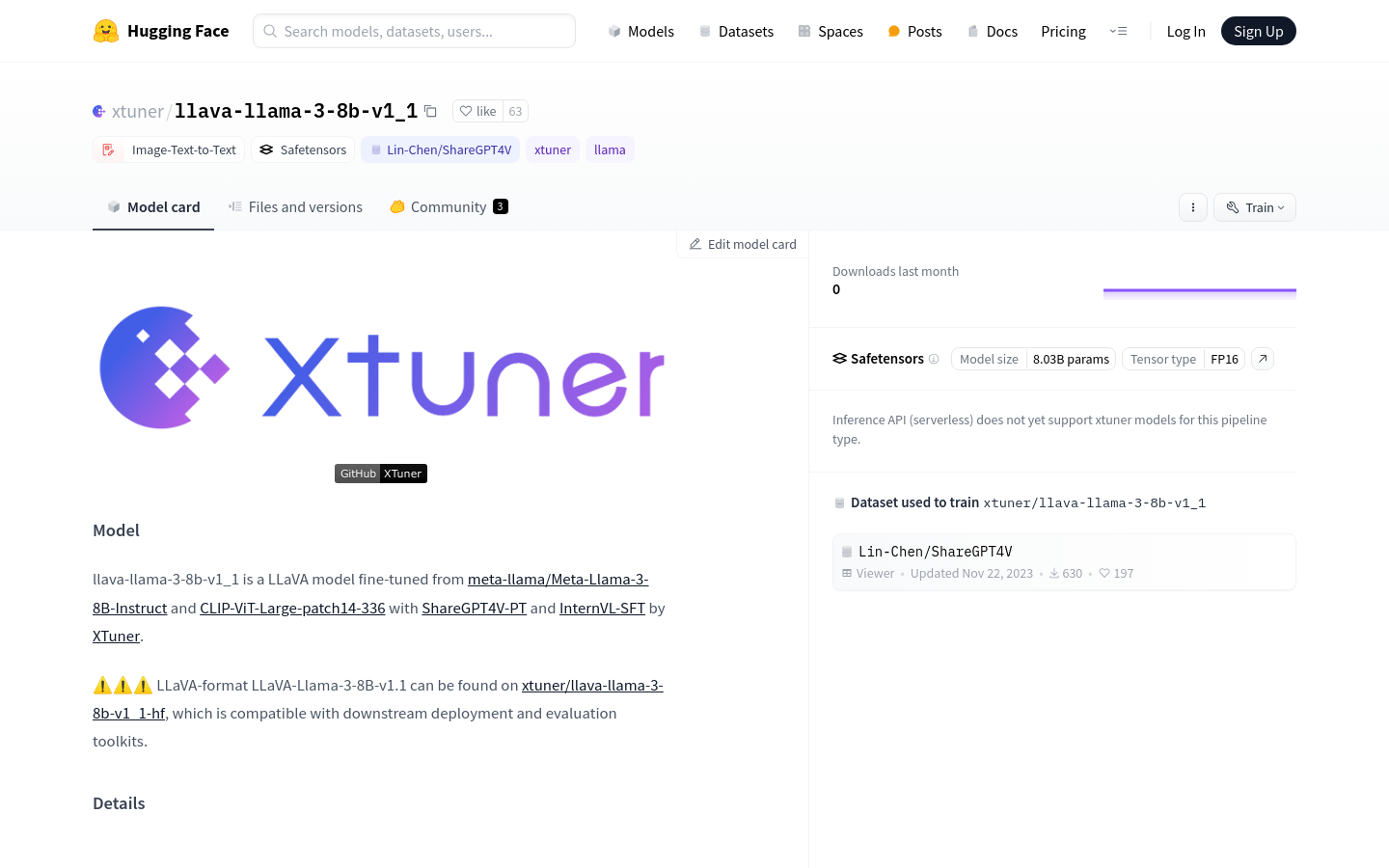This screenshot has height=868, width=1389.
Task: Click the xtuner organization avatar icon
Action: click(99, 111)
